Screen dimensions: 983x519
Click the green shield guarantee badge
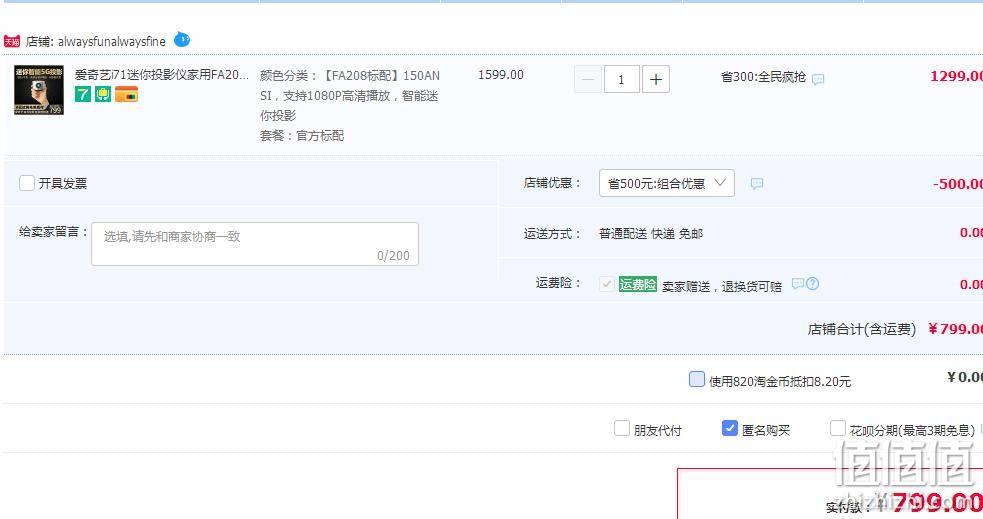pos(103,95)
